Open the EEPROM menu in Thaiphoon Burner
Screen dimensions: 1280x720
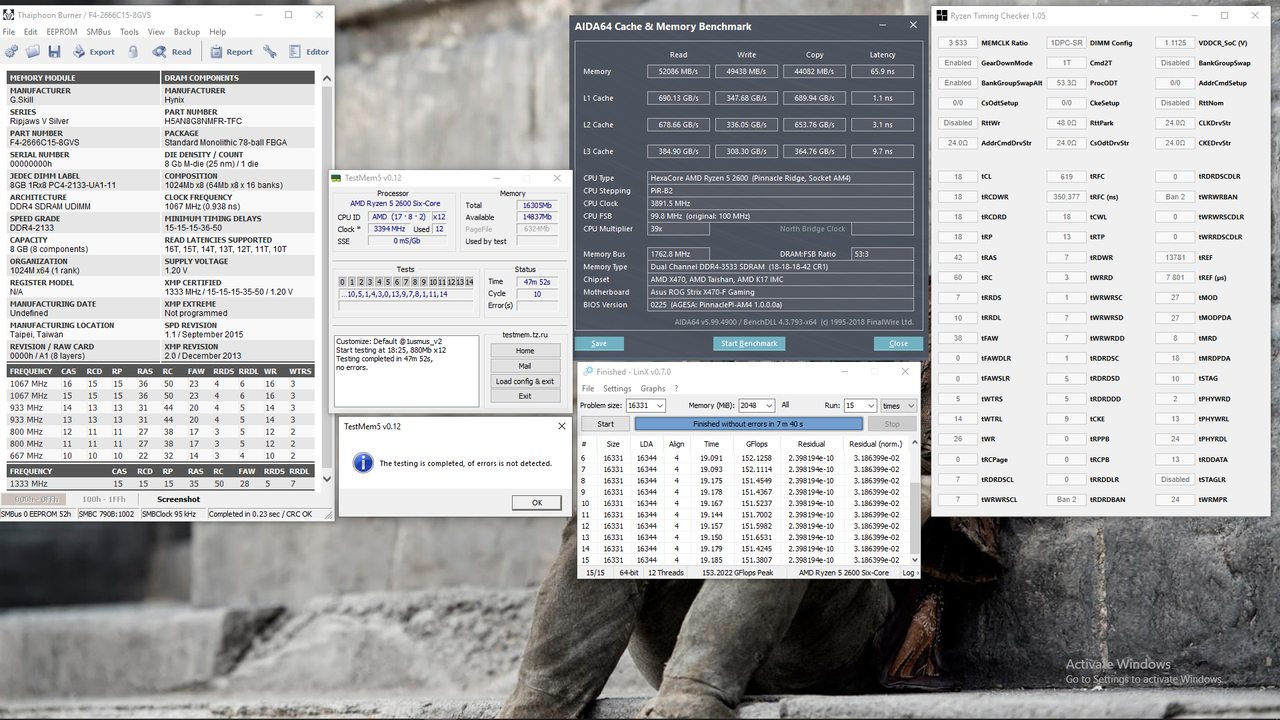coord(61,31)
